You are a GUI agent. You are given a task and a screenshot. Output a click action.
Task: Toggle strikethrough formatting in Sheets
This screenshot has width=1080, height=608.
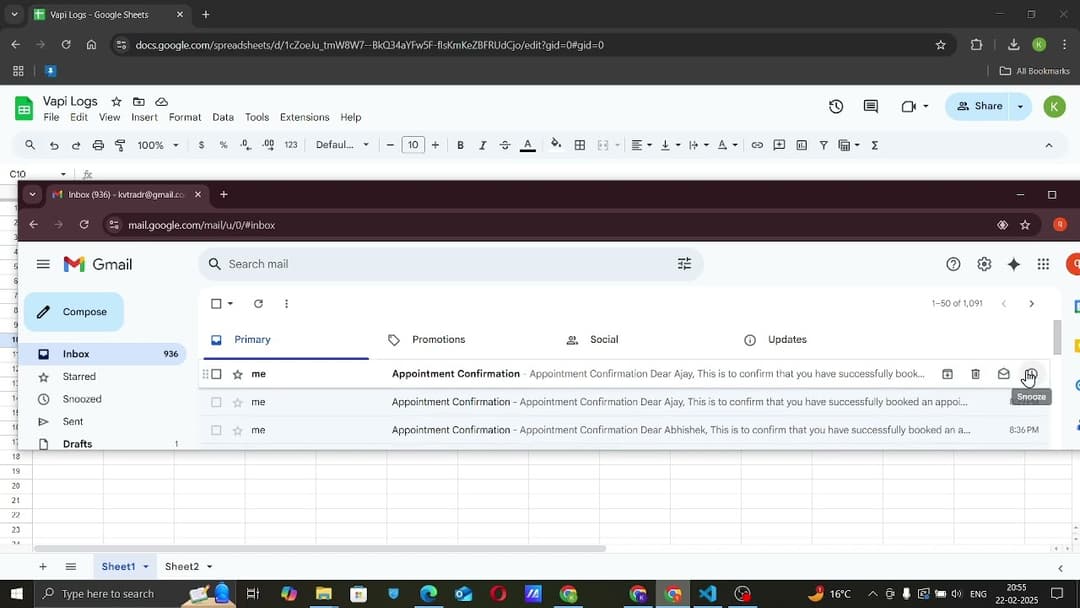[x=505, y=145]
